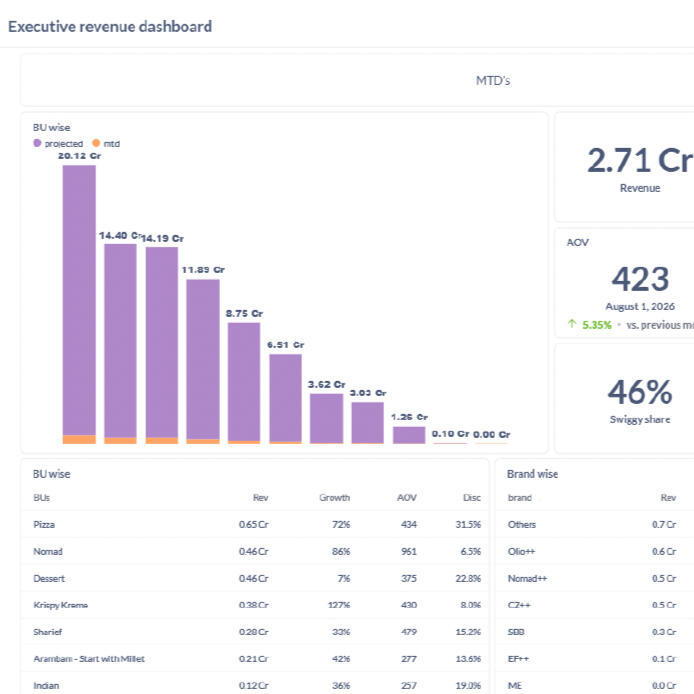Click the AOV 423 value

[x=640, y=279]
